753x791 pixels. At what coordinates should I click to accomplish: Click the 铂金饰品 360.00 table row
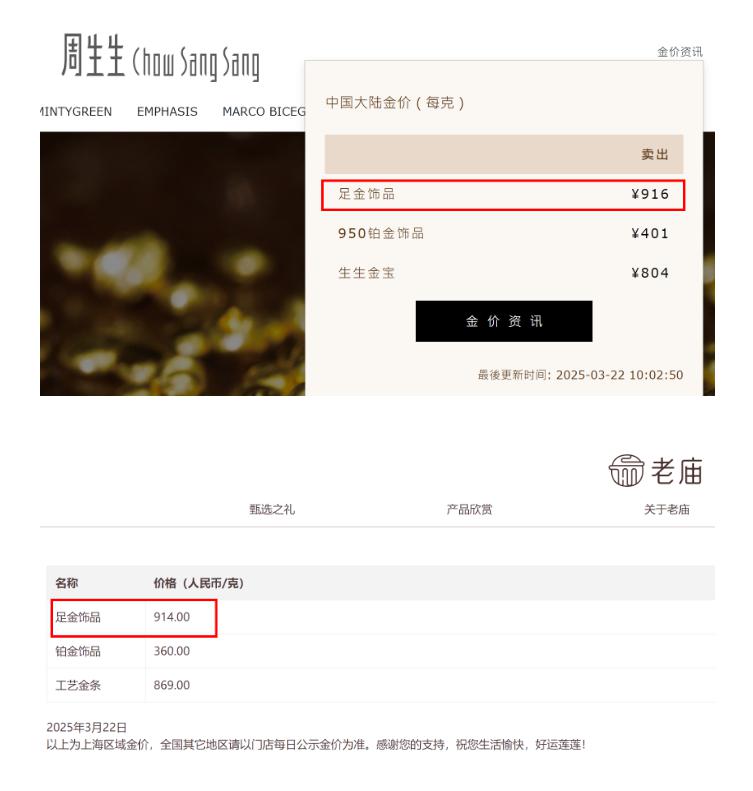pyautogui.click(x=381, y=651)
